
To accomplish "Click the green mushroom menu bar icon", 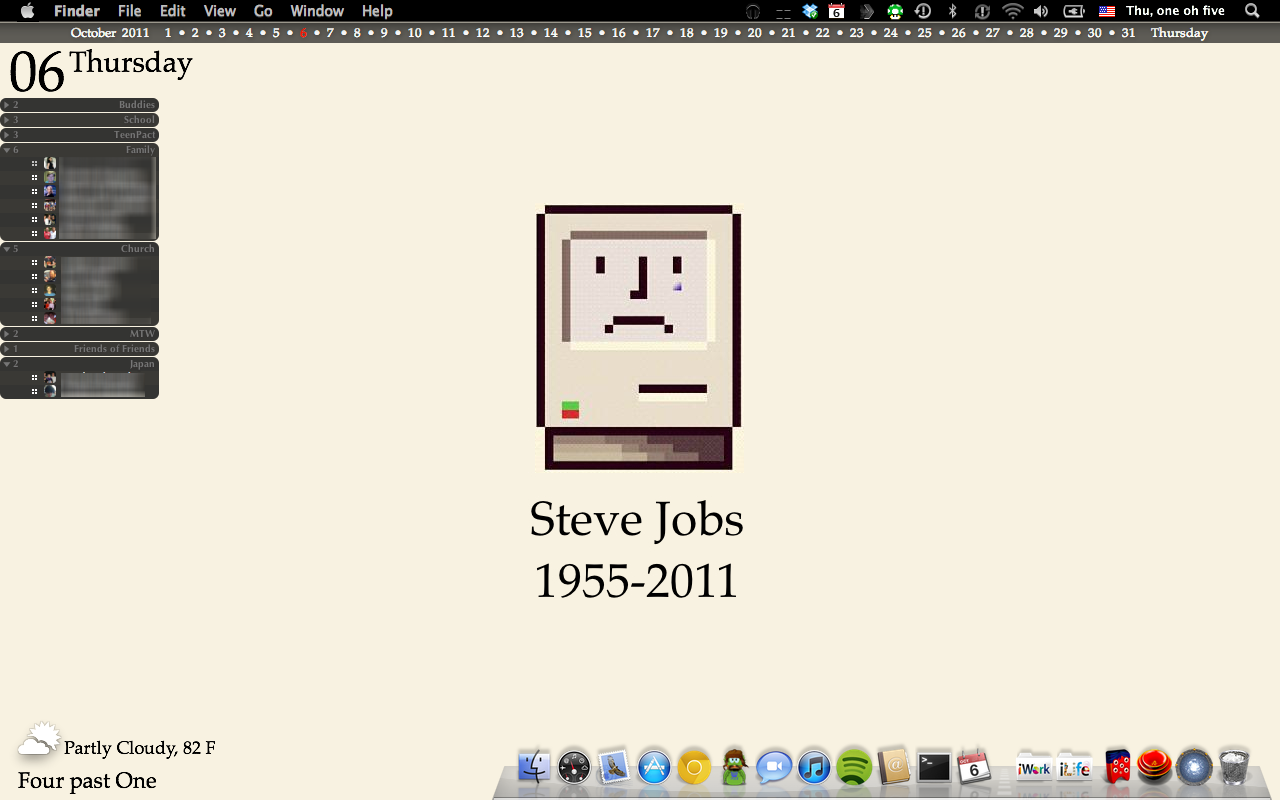I will (895, 11).
